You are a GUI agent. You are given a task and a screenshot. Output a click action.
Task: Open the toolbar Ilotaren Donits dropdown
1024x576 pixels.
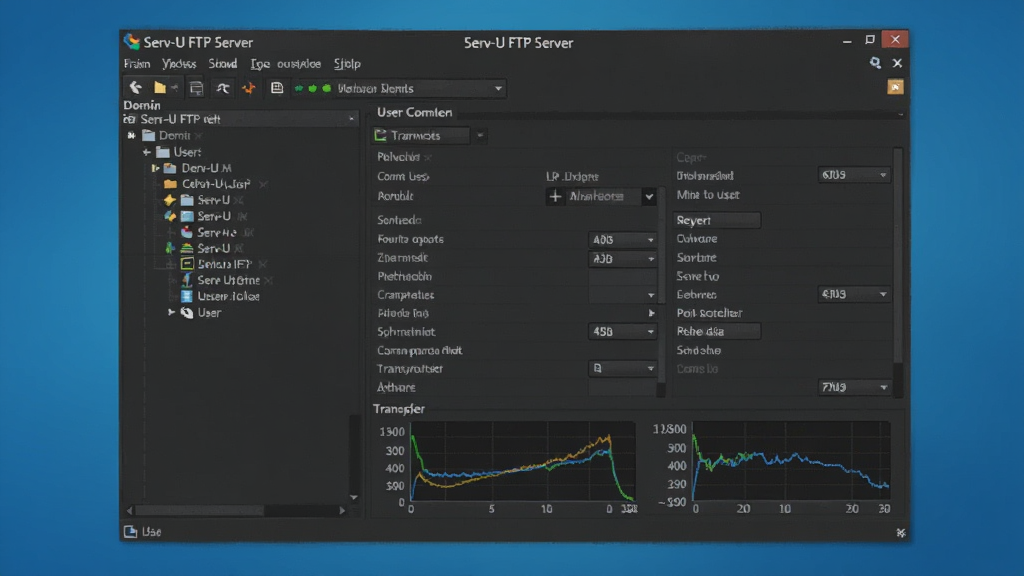(498, 88)
